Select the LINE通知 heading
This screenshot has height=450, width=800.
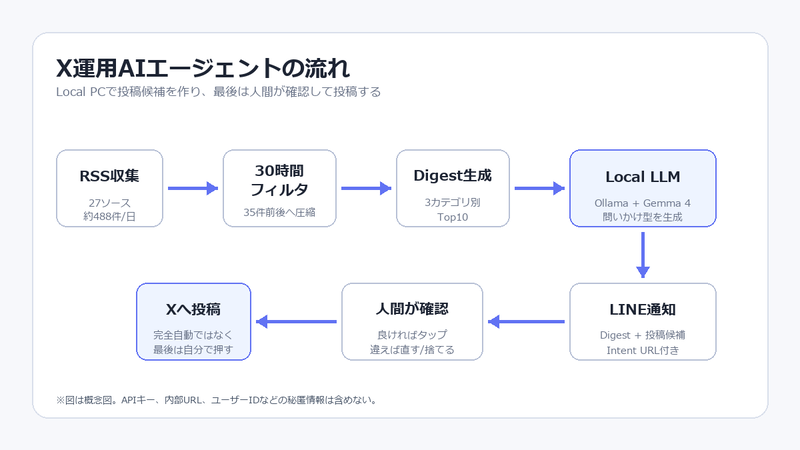coord(642,310)
